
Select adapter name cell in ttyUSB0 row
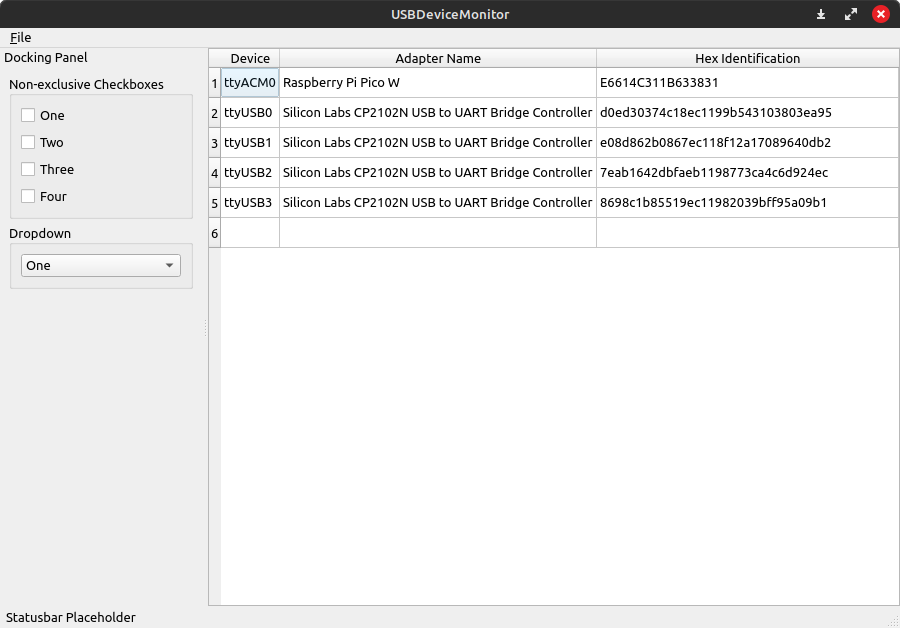point(438,113)
